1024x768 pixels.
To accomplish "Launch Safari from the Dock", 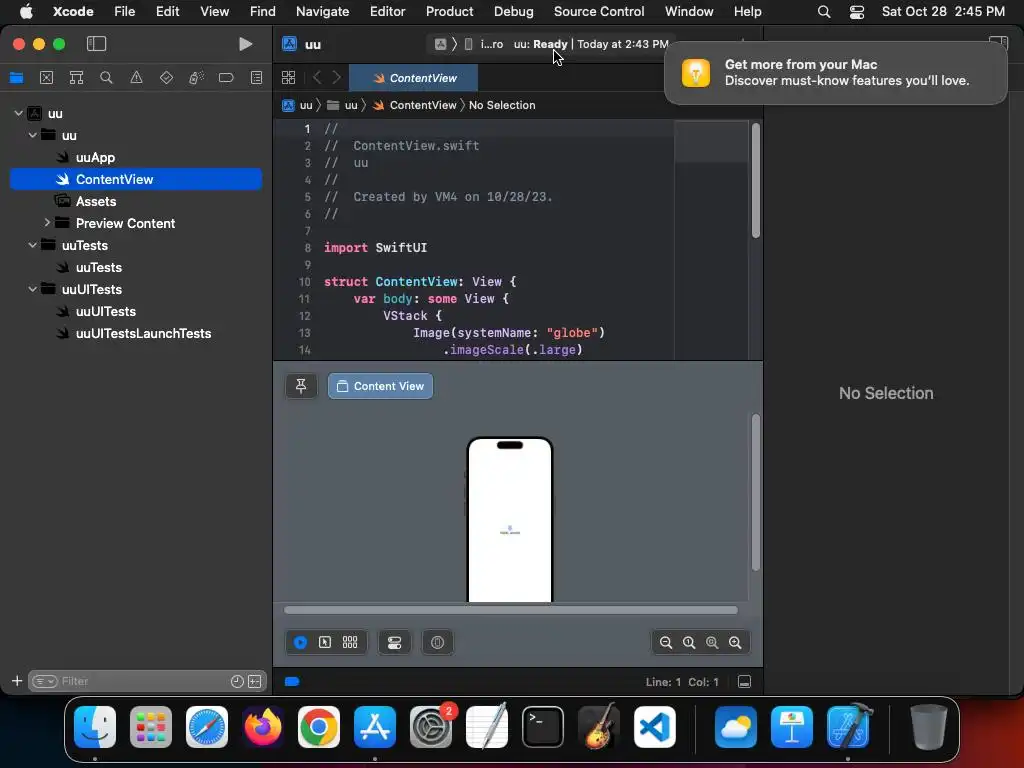I will 207,727.
